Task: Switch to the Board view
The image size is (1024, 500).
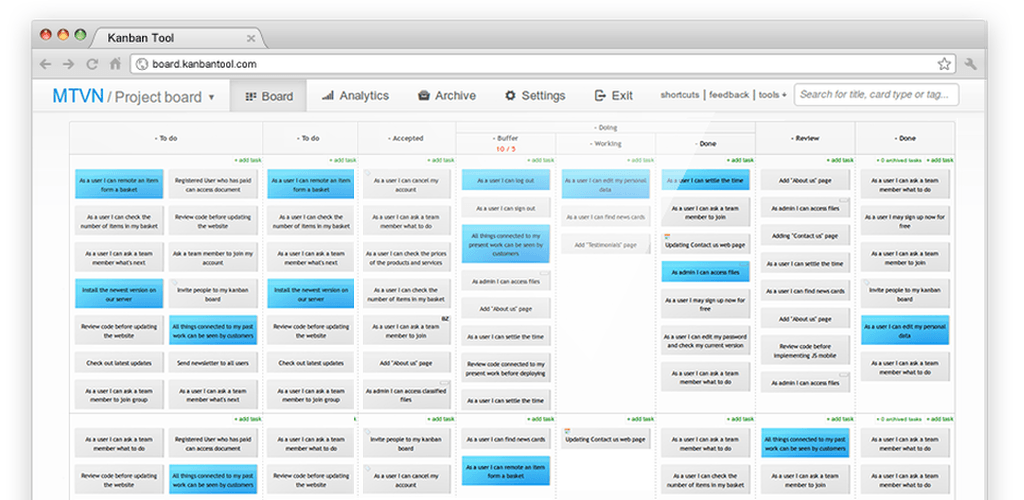Action: 268,96
